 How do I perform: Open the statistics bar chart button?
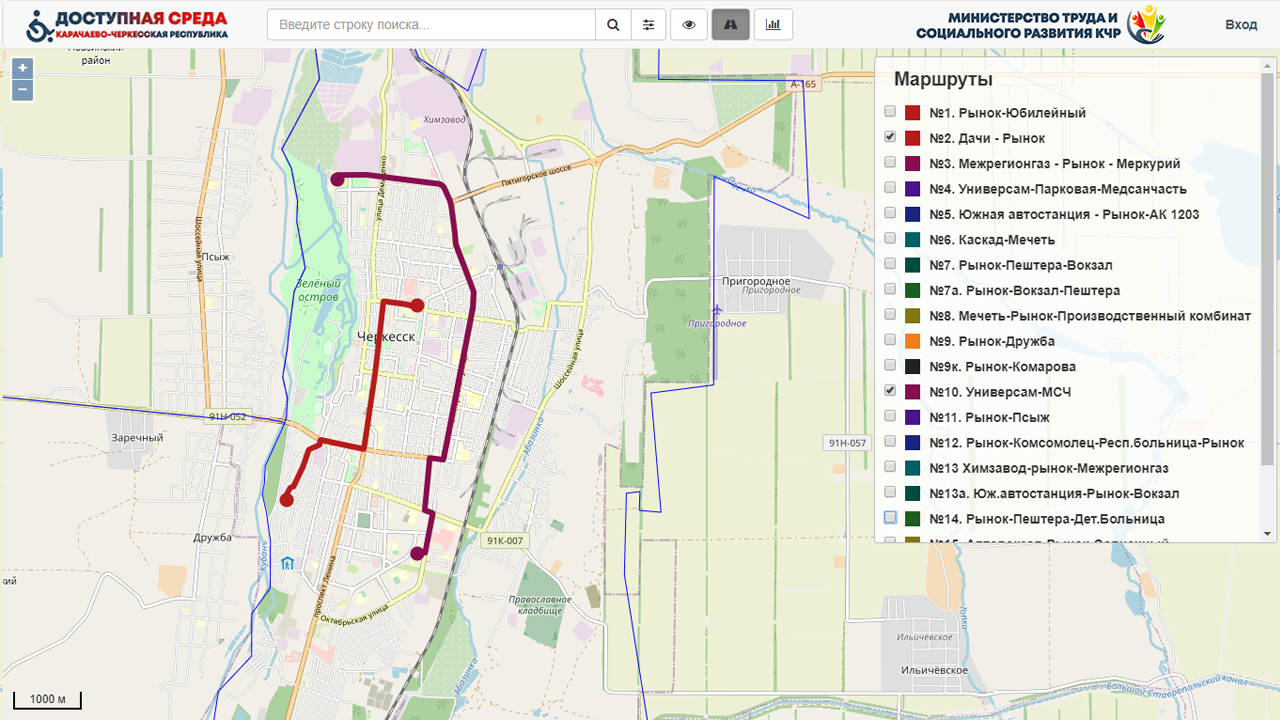pos(773,25)
